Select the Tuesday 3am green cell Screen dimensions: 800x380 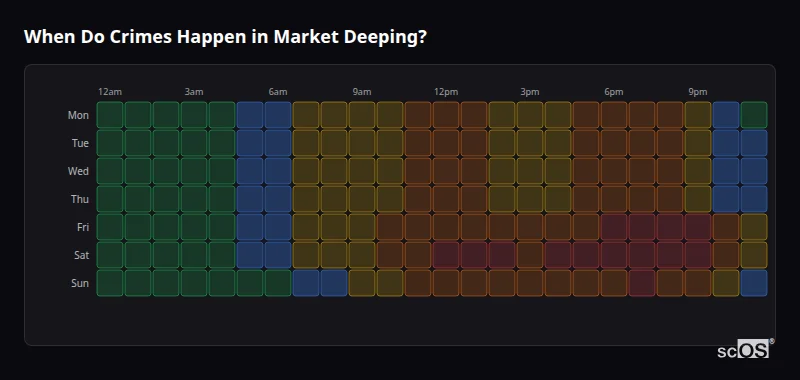point(194,143)
